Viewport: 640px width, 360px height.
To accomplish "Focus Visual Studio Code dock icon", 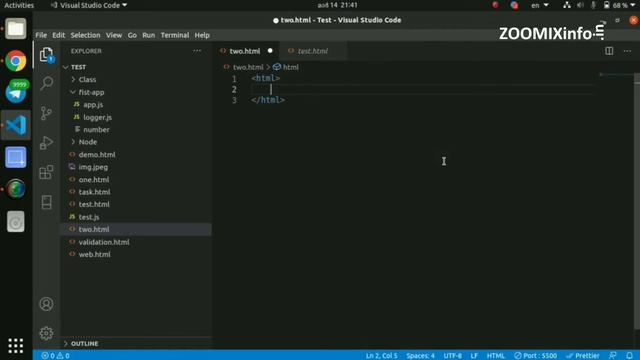I will 16,125.
